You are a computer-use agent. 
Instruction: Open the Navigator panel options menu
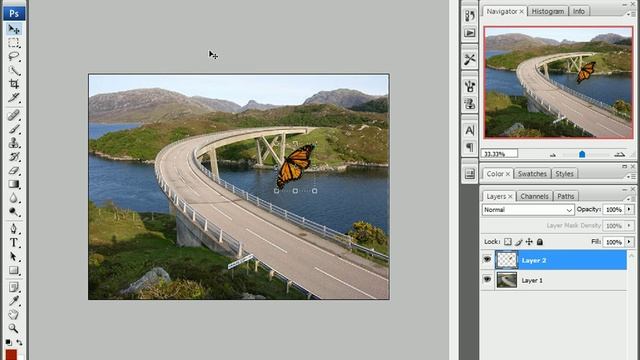tap(631, 14)
